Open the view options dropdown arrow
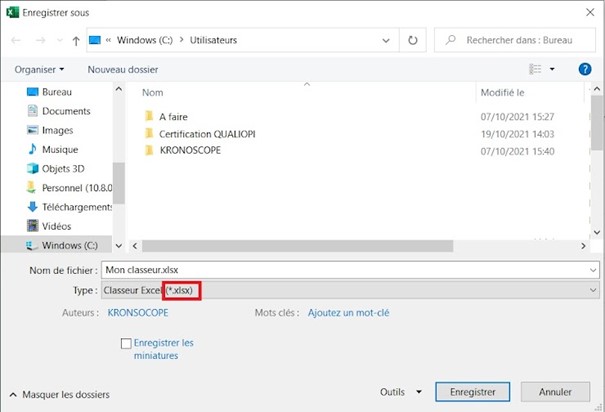Viewport: 605px width, 412px height. [552, 69]
